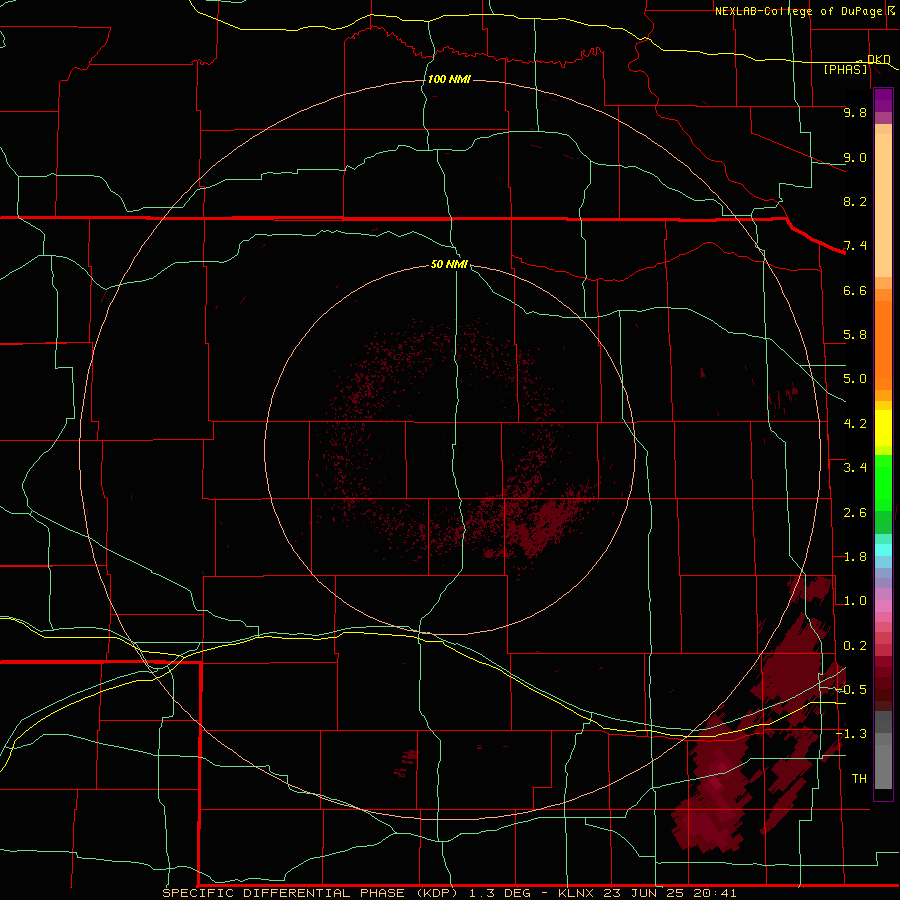900x900 pixels.
Task: Click the -0.5 value on color scale
Action: pos(851,690)
